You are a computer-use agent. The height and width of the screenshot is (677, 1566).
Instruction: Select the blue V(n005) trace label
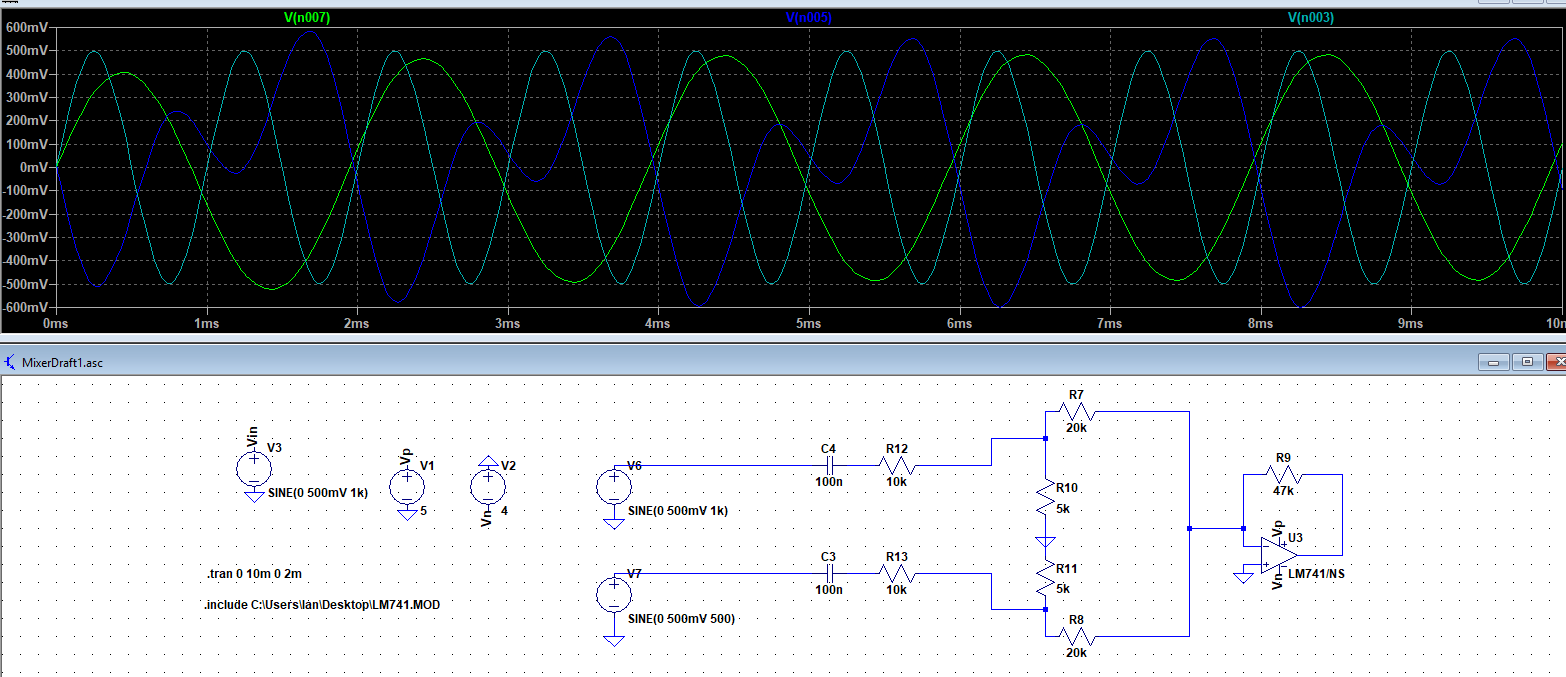pyautogui.click(x=810, y=17)
